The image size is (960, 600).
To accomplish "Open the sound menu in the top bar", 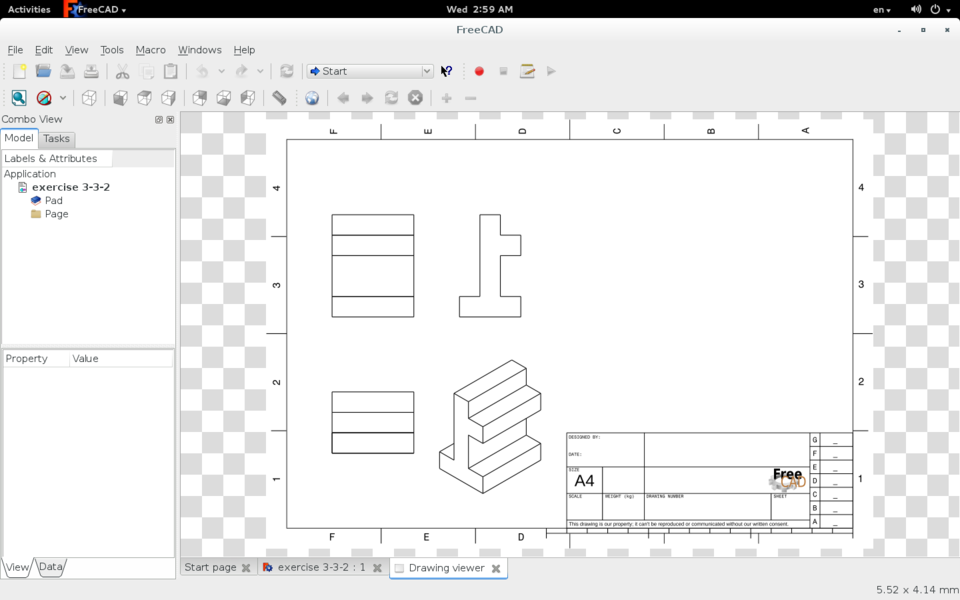I will tap(914, 9).
